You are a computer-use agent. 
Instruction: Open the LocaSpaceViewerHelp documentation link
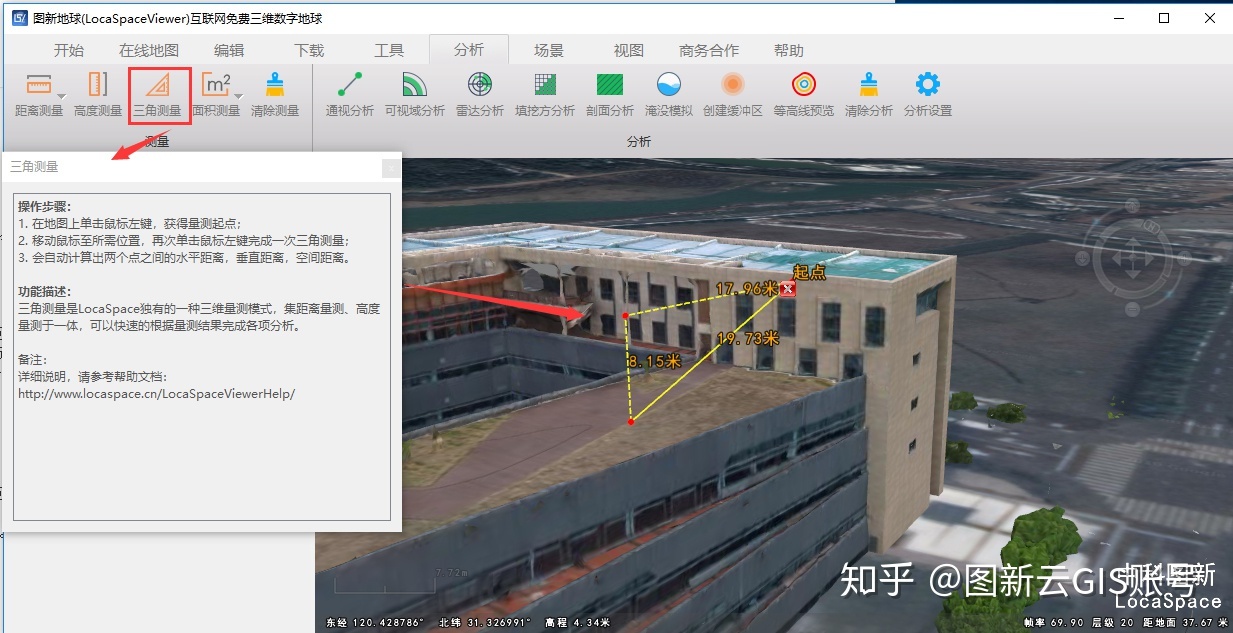pos(156,394)
